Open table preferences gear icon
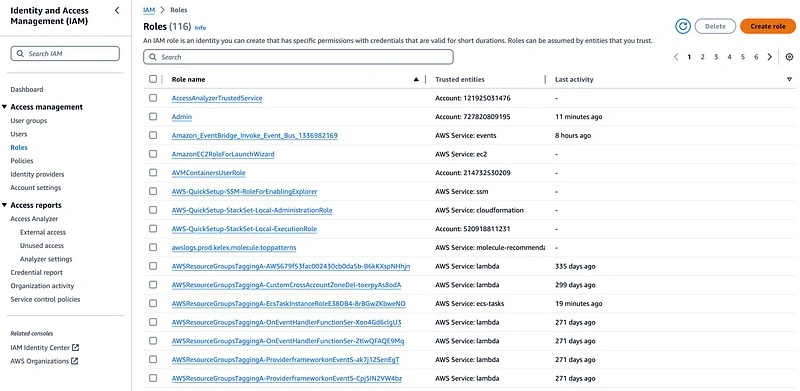This screenshot has width=800, height=391. (789, 57)
